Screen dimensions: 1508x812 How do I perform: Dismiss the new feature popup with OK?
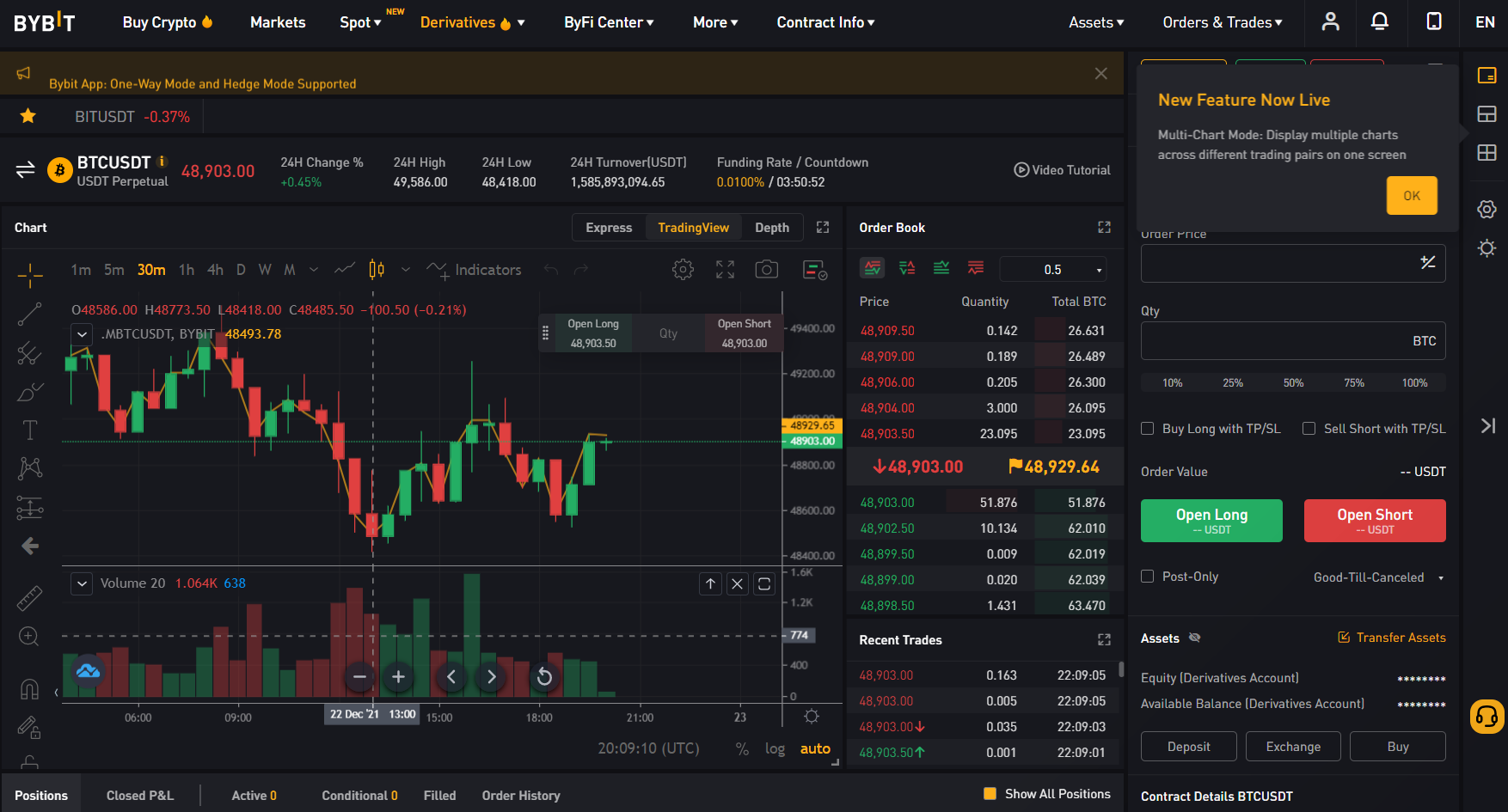[1412, 196]
